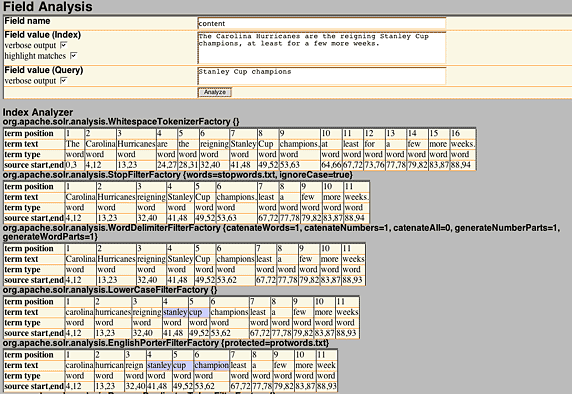Click 'week' stemmed term in EnglishPorterFilterFactory table
The width and height of the screenshot is (572, 394).
click(326, 365)
